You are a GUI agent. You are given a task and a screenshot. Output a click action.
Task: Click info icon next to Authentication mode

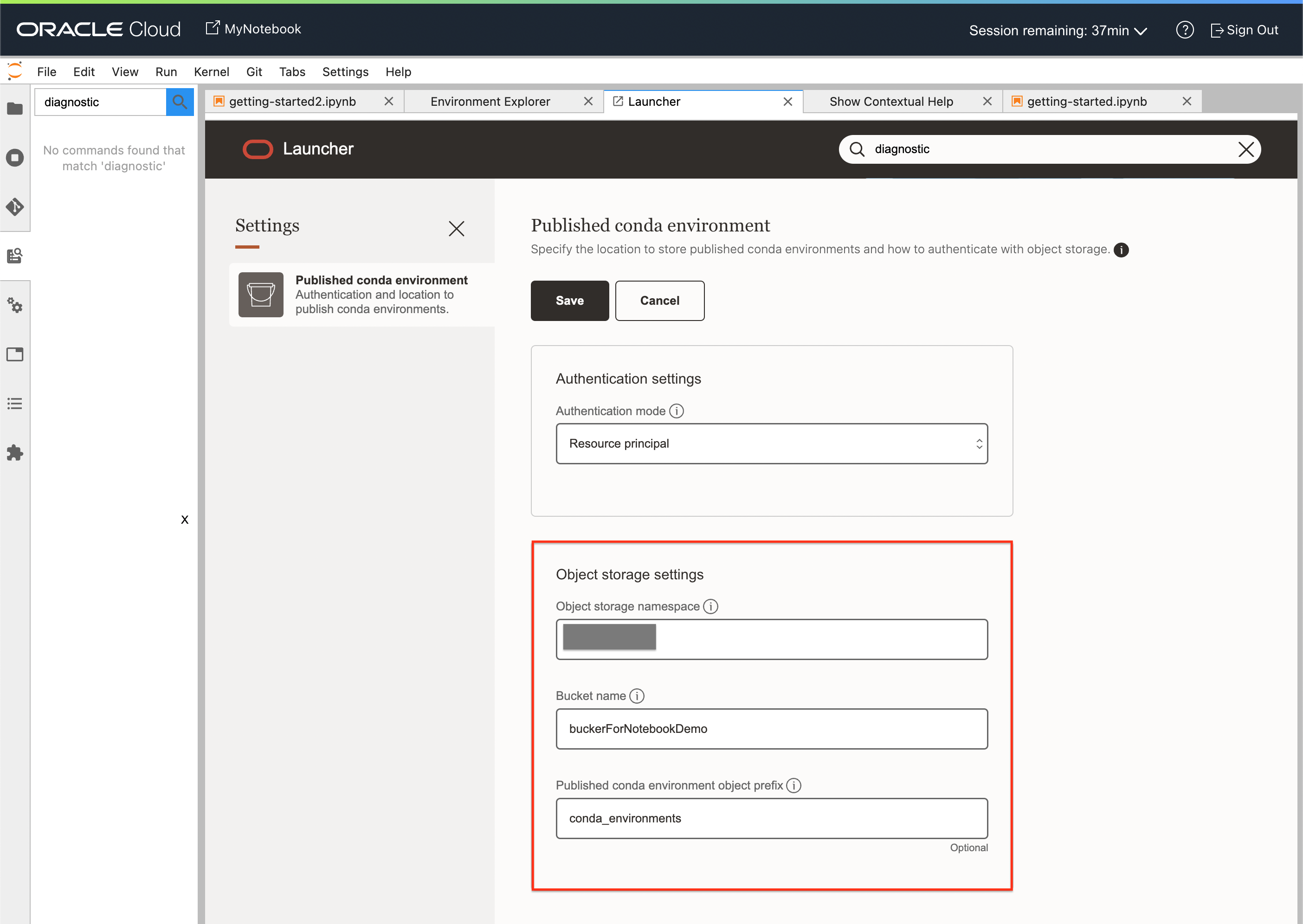pos(676,411)
